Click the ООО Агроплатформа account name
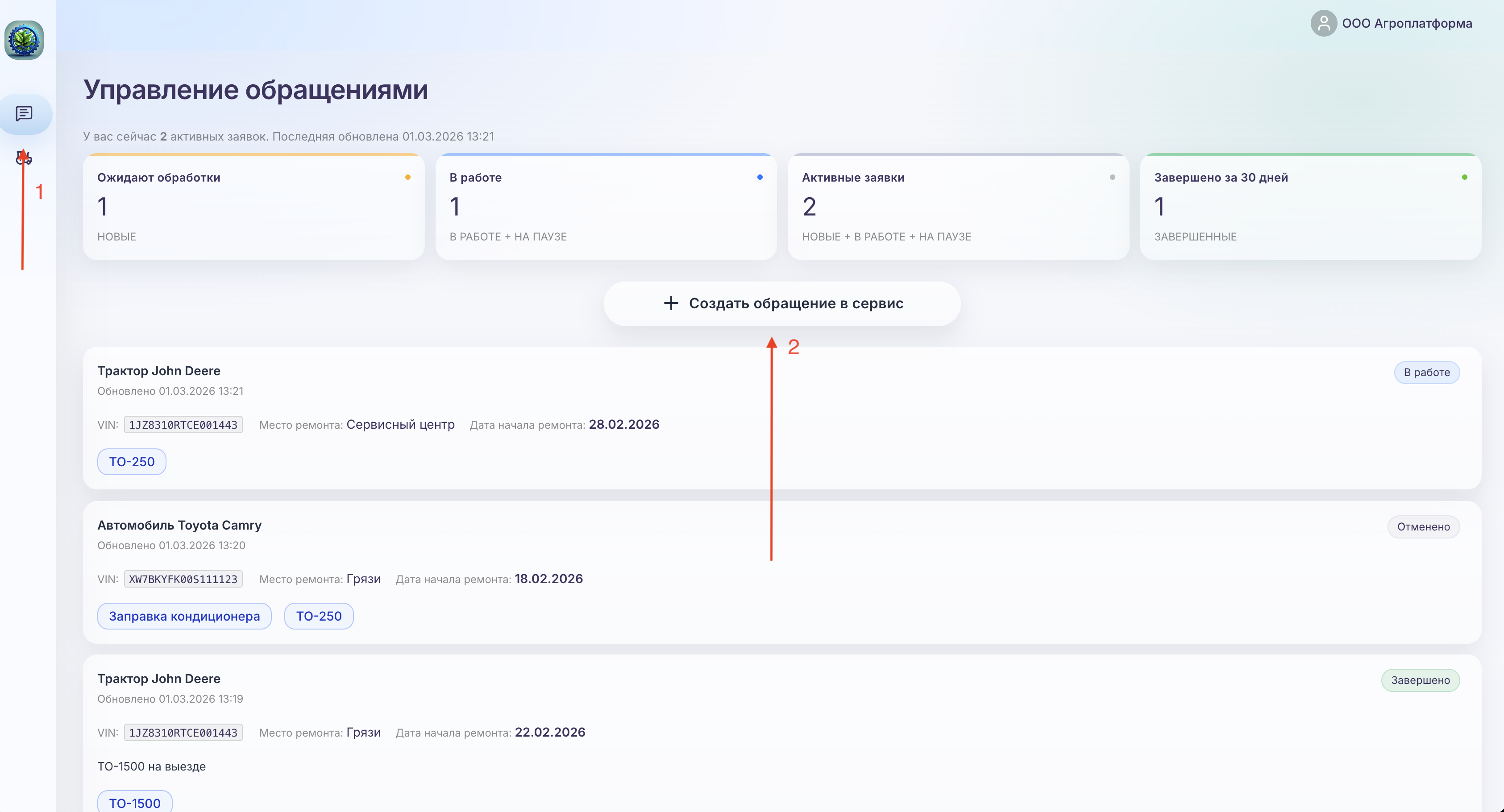 click(x=1407, y=23)
